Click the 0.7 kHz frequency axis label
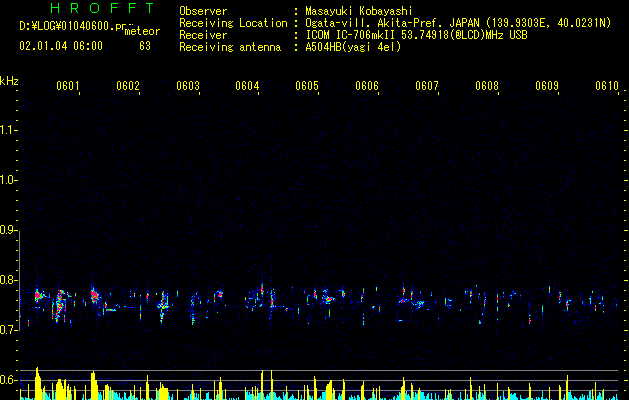This screenshot has height=400, width=629. click(x=8, y=330)
